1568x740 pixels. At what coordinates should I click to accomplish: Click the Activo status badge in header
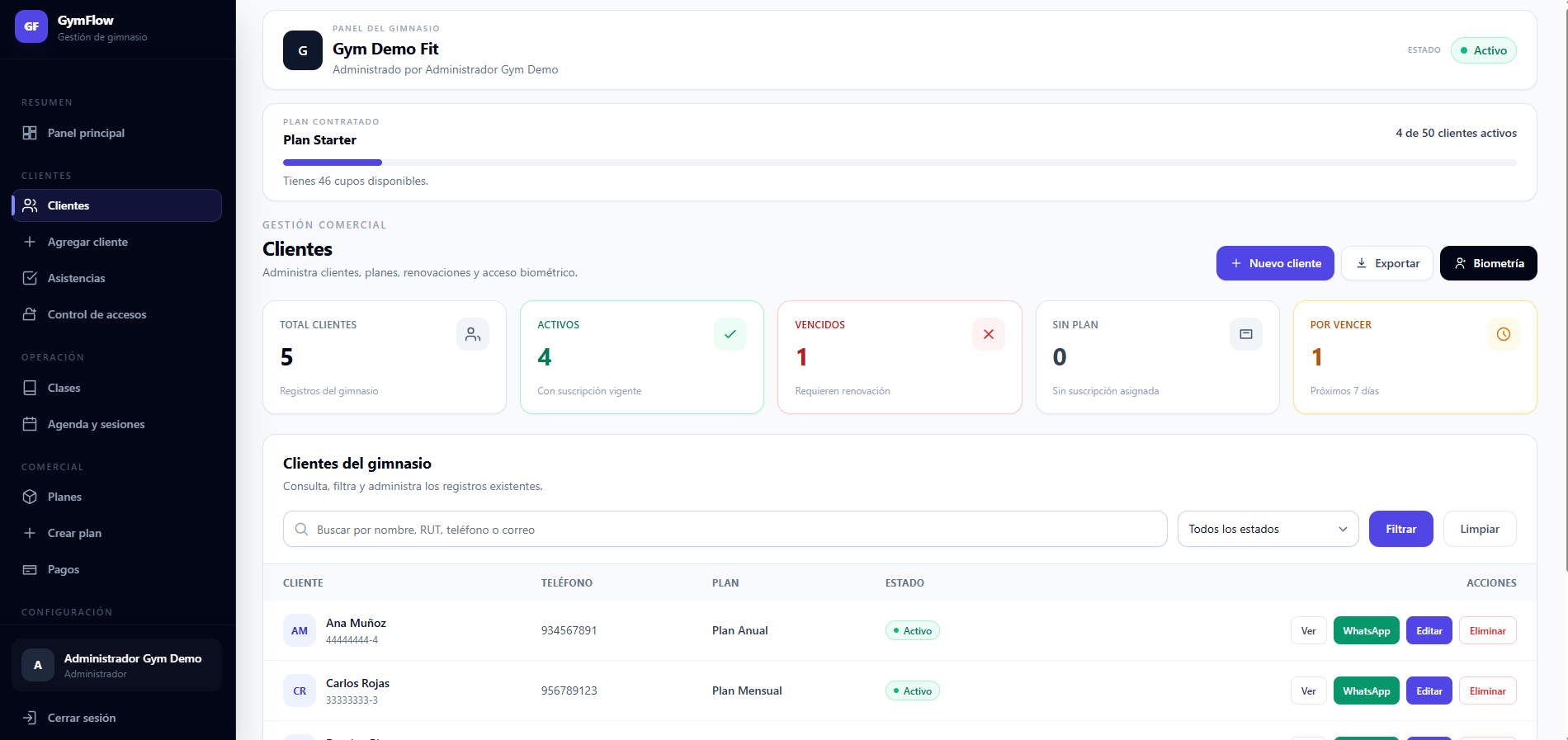pyautogui.click(x=1484, y=50)
